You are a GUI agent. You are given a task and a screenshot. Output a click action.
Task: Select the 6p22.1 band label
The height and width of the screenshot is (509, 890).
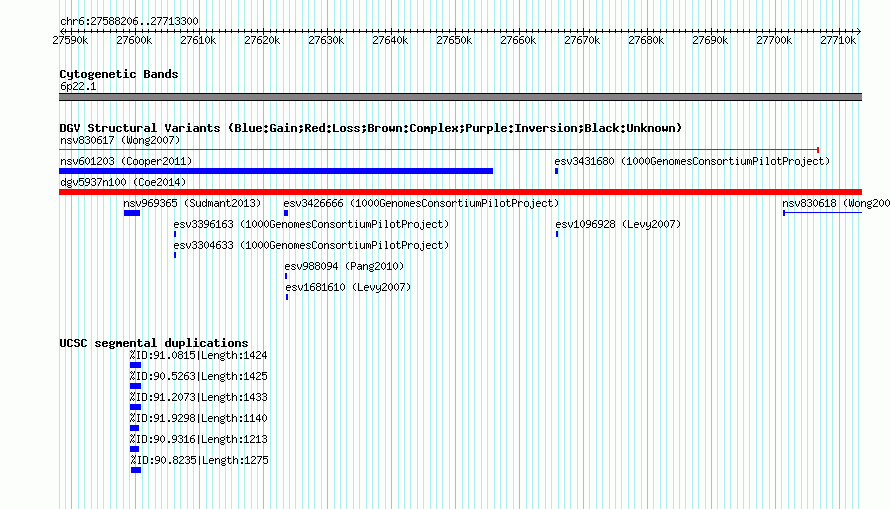tap(78, 86)
